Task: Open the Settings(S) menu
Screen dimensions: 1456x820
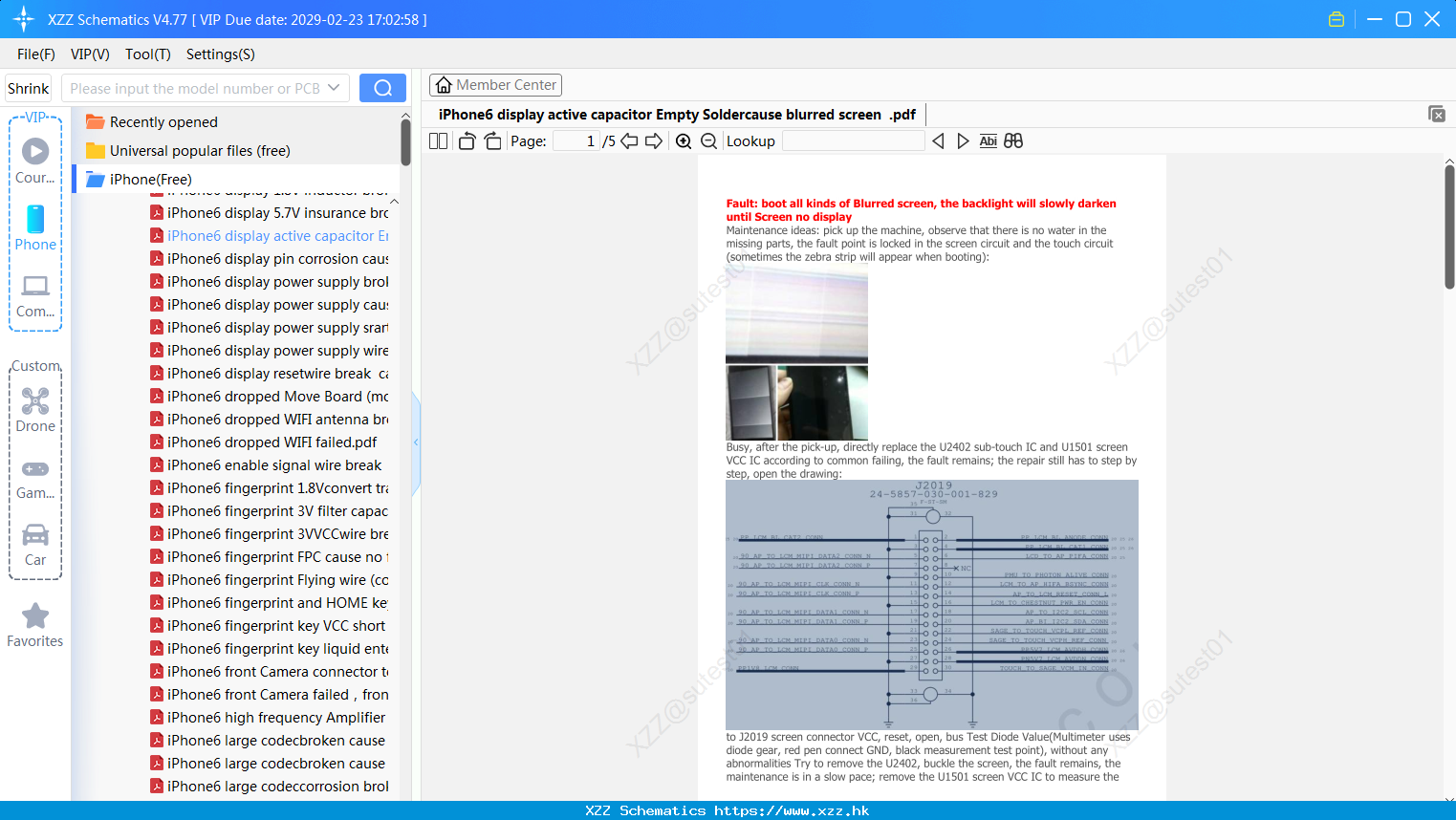Action: [221, 54]
